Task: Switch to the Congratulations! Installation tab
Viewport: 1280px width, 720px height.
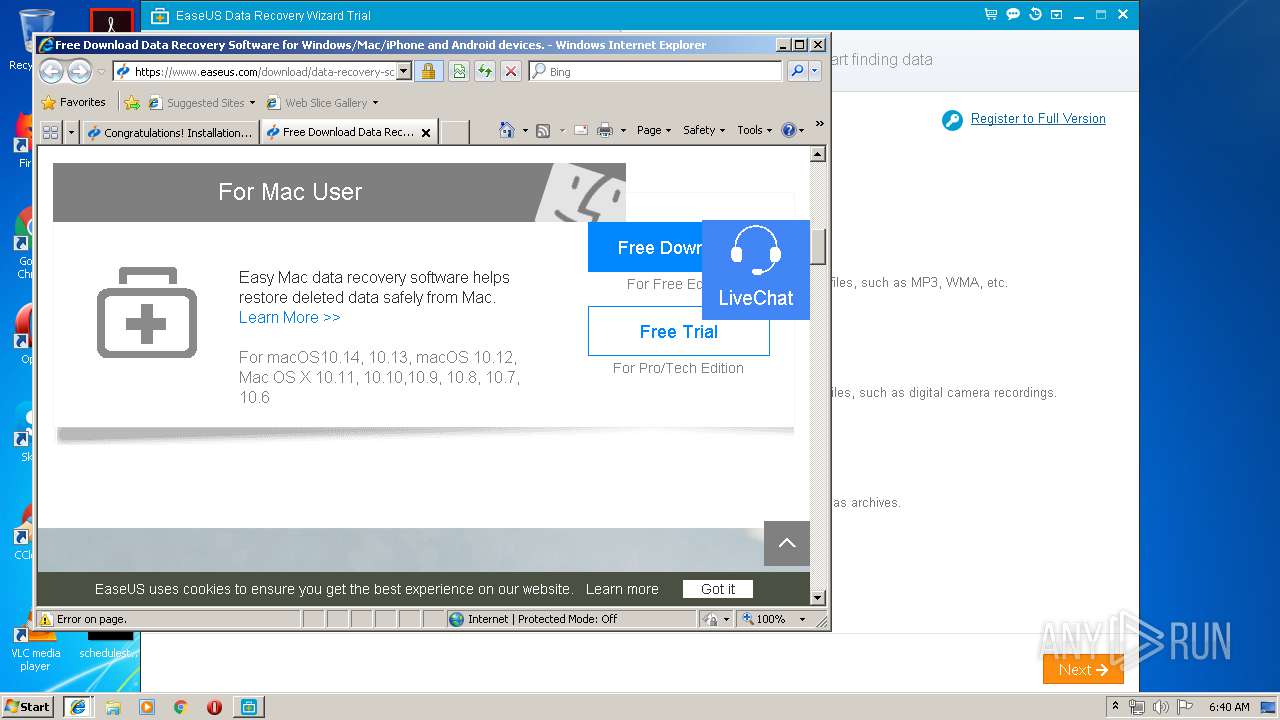Action: pyautogui.click(x=170, y=132)
